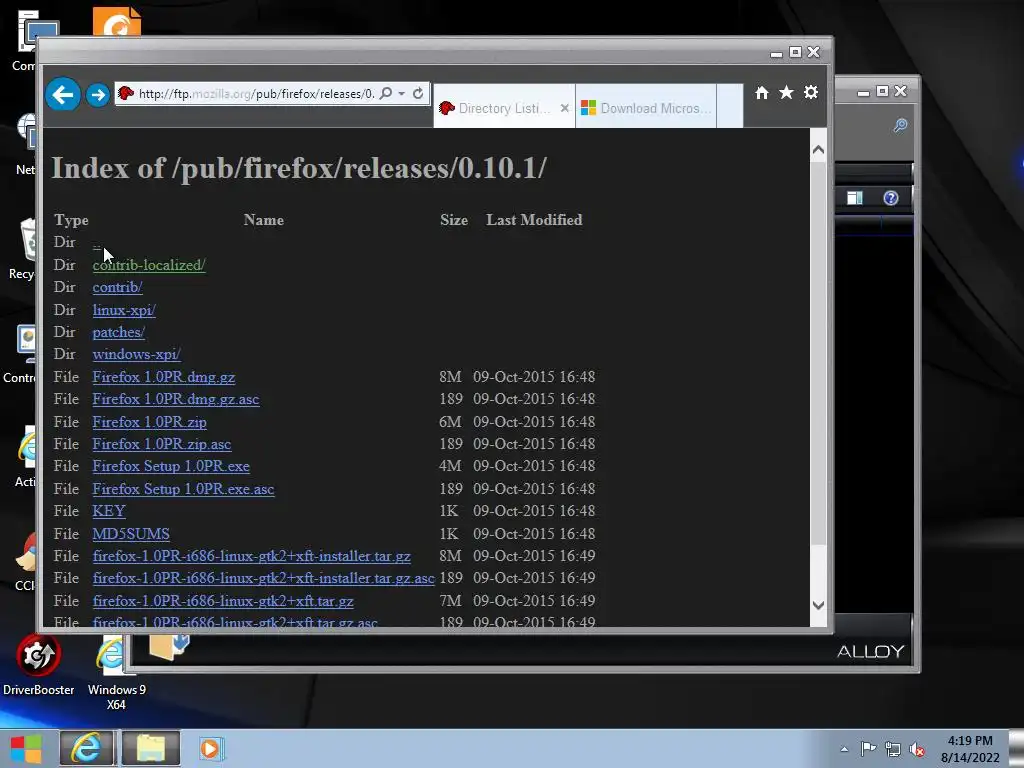Click the help icon in background window
Image resolution: width=1024 pixels, height=768 pixels.
tap(891, 198)
